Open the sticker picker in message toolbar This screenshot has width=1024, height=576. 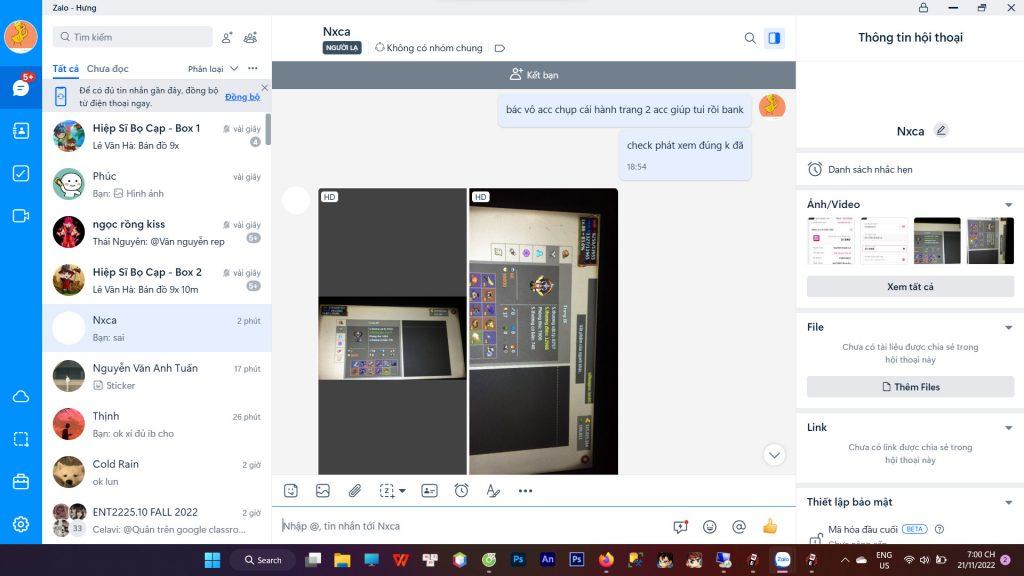click(x=291, y=490)
